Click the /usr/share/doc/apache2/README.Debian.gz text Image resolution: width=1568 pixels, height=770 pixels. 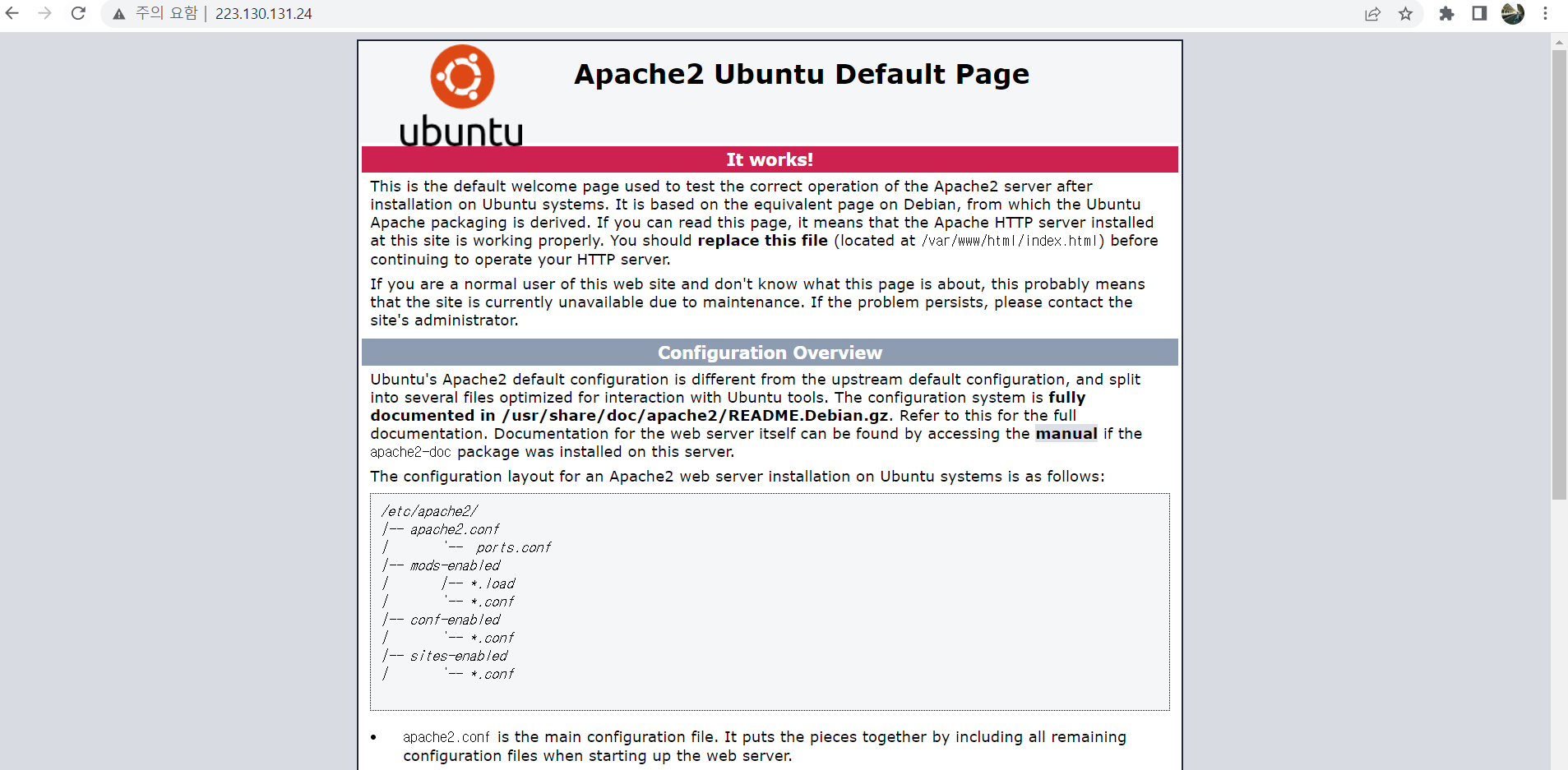695,416
